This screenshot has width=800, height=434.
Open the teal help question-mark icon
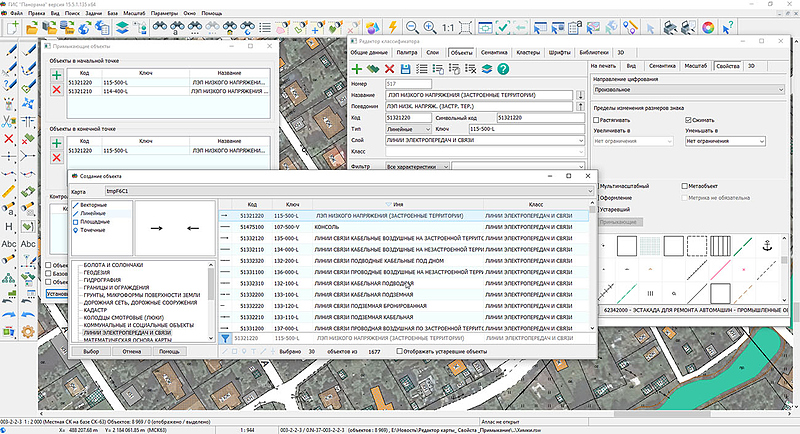[x=502, y=68]
